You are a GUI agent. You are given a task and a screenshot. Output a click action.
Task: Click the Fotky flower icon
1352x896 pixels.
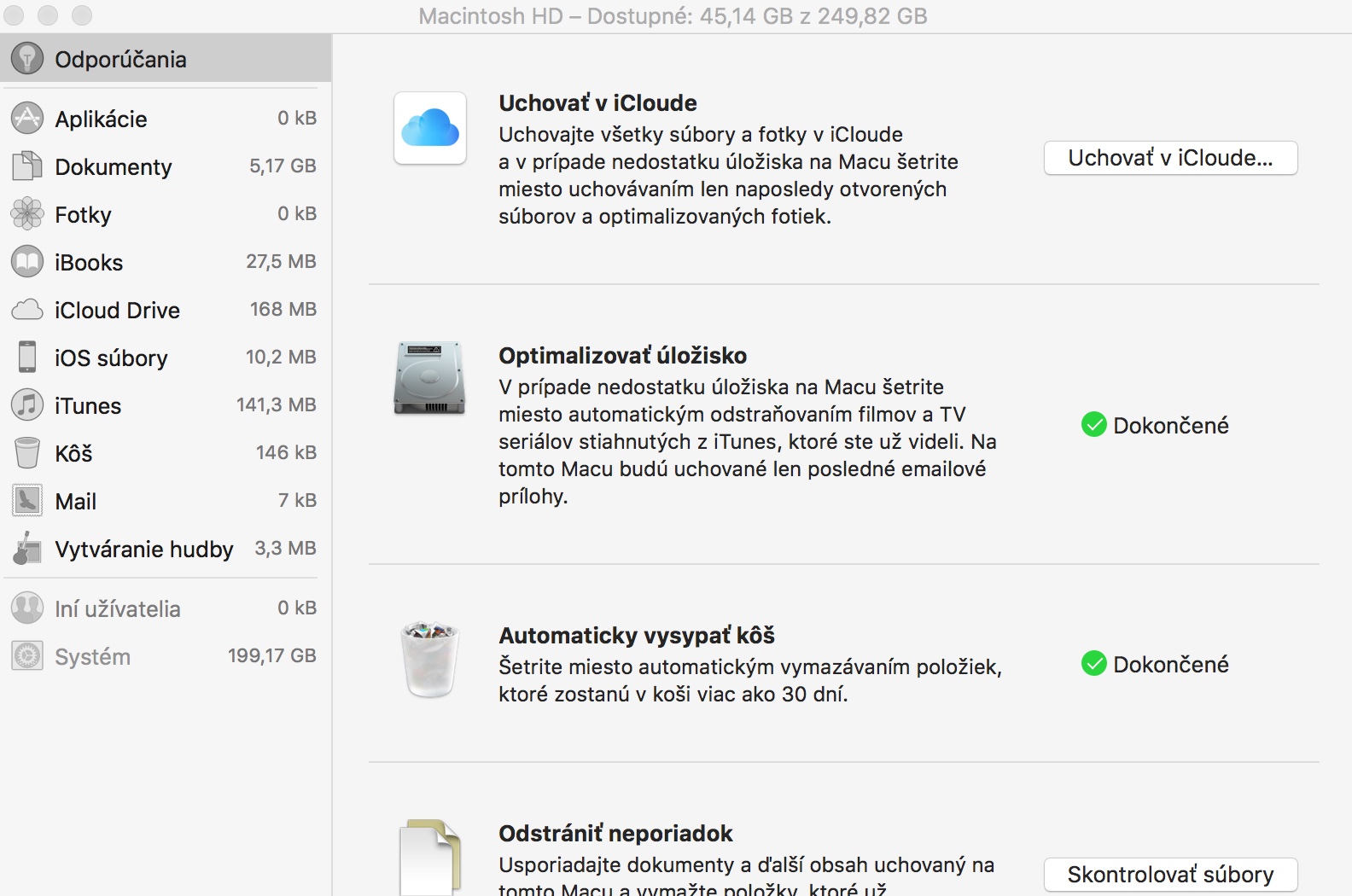coord(27,214)
